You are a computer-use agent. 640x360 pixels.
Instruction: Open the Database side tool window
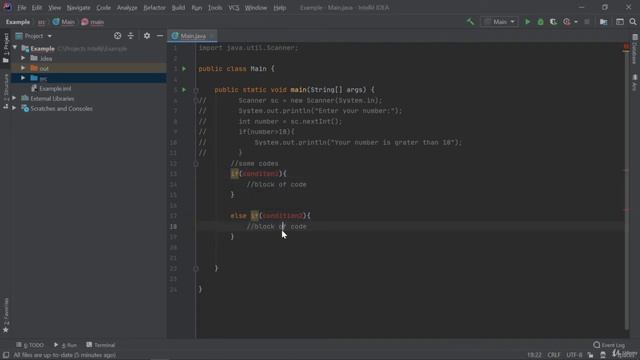634,49
